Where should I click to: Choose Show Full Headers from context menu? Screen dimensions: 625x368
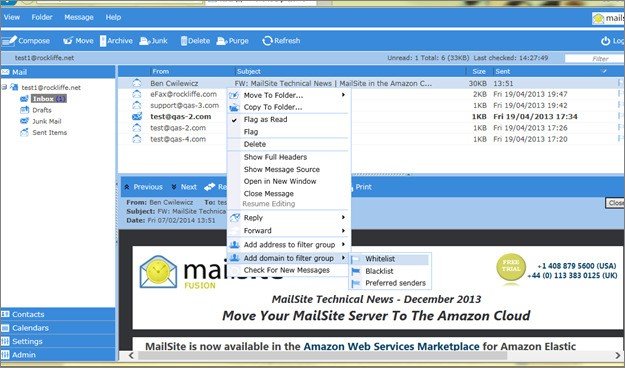point(275,157)
